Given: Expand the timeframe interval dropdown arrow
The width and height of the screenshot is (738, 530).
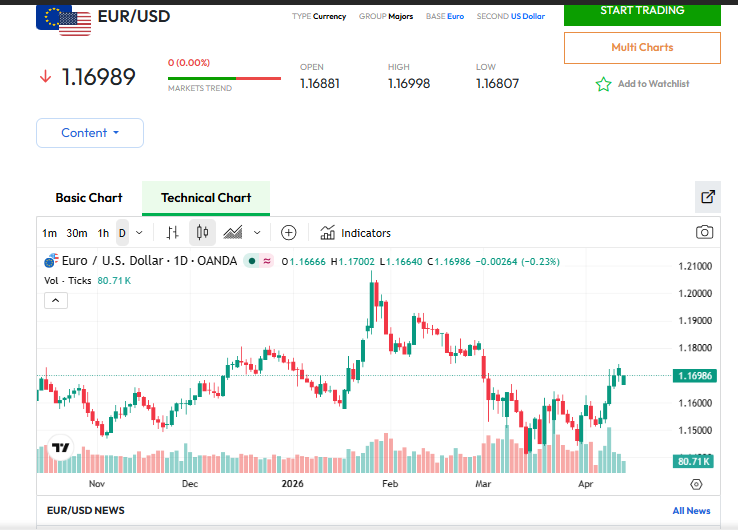Looking at the screenshot, I should [x=139, y=233].
